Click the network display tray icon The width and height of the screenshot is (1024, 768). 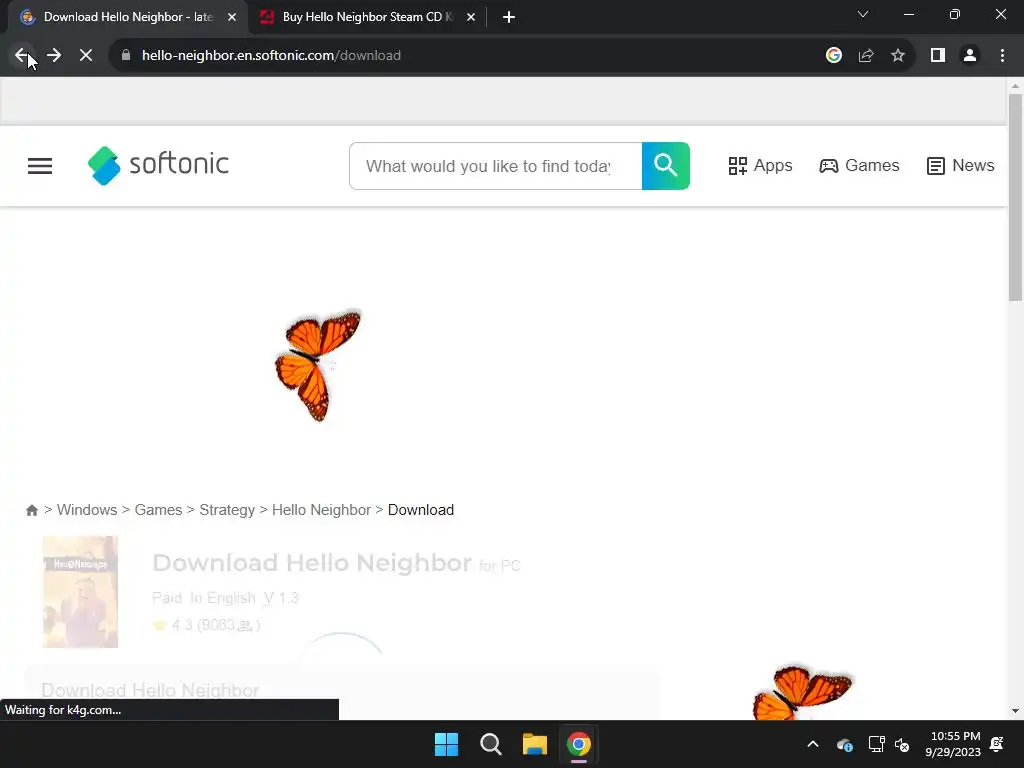[x=876, y=744]
